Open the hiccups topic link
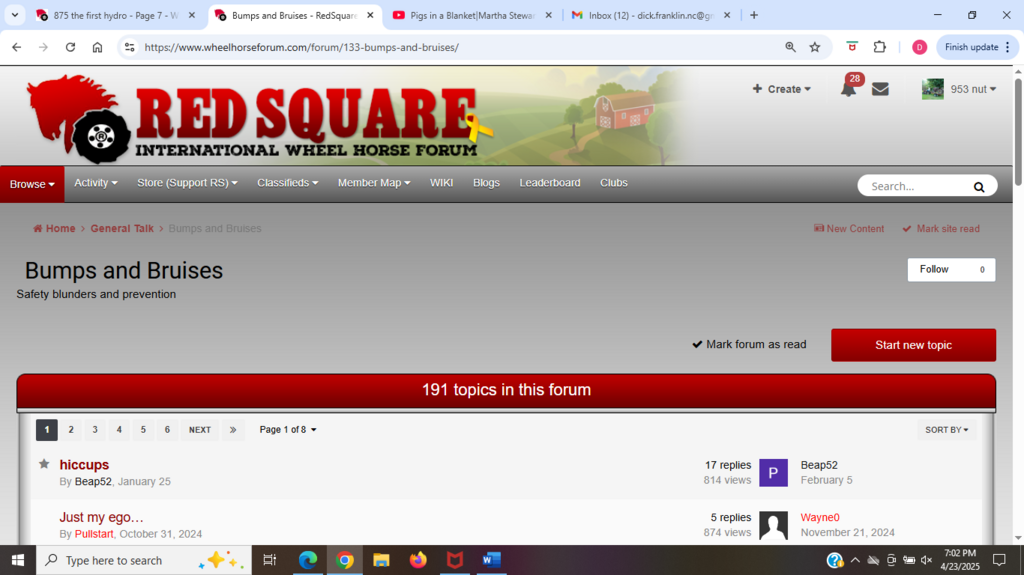Screen dimensions: 1024x575 point(84,465)
